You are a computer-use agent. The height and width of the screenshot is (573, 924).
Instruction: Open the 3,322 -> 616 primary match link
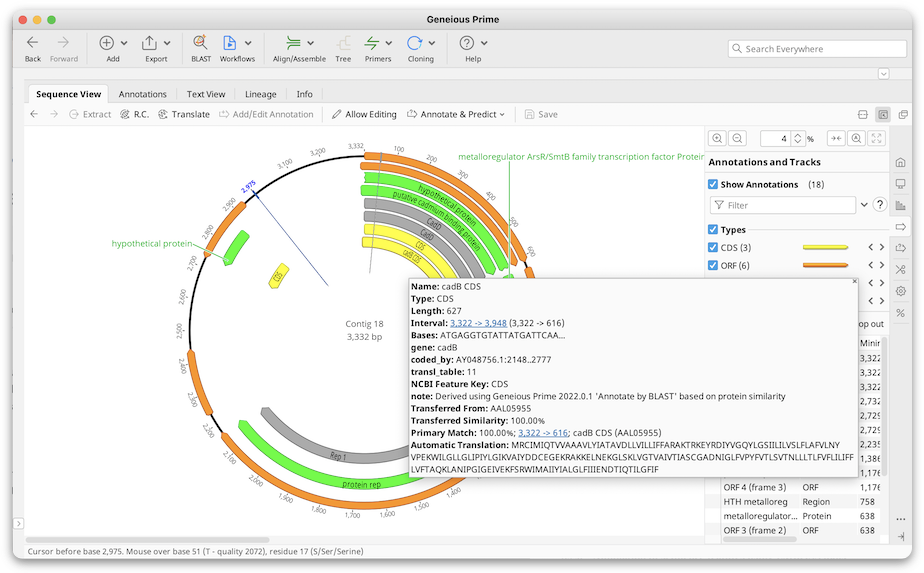tap(543, 433)
